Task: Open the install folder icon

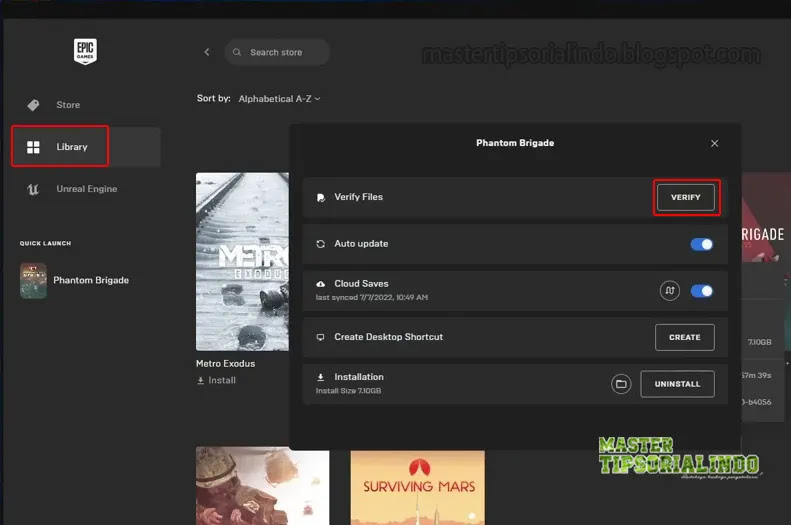Action: 621,384
